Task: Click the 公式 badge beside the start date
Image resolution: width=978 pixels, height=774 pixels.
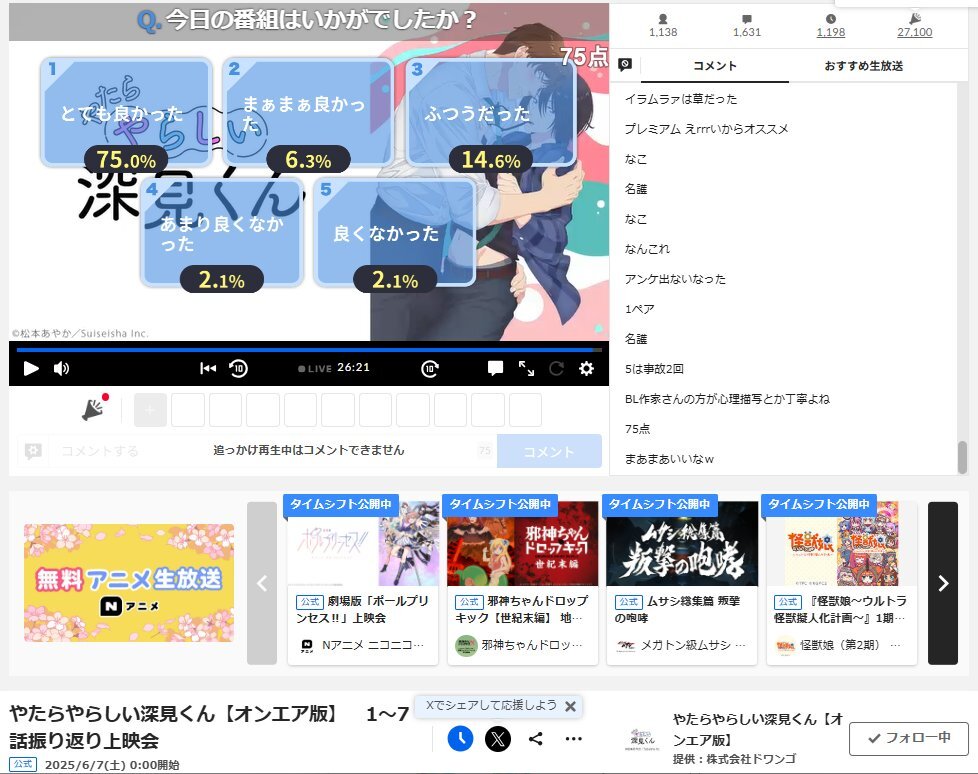Action: point(23,765)
